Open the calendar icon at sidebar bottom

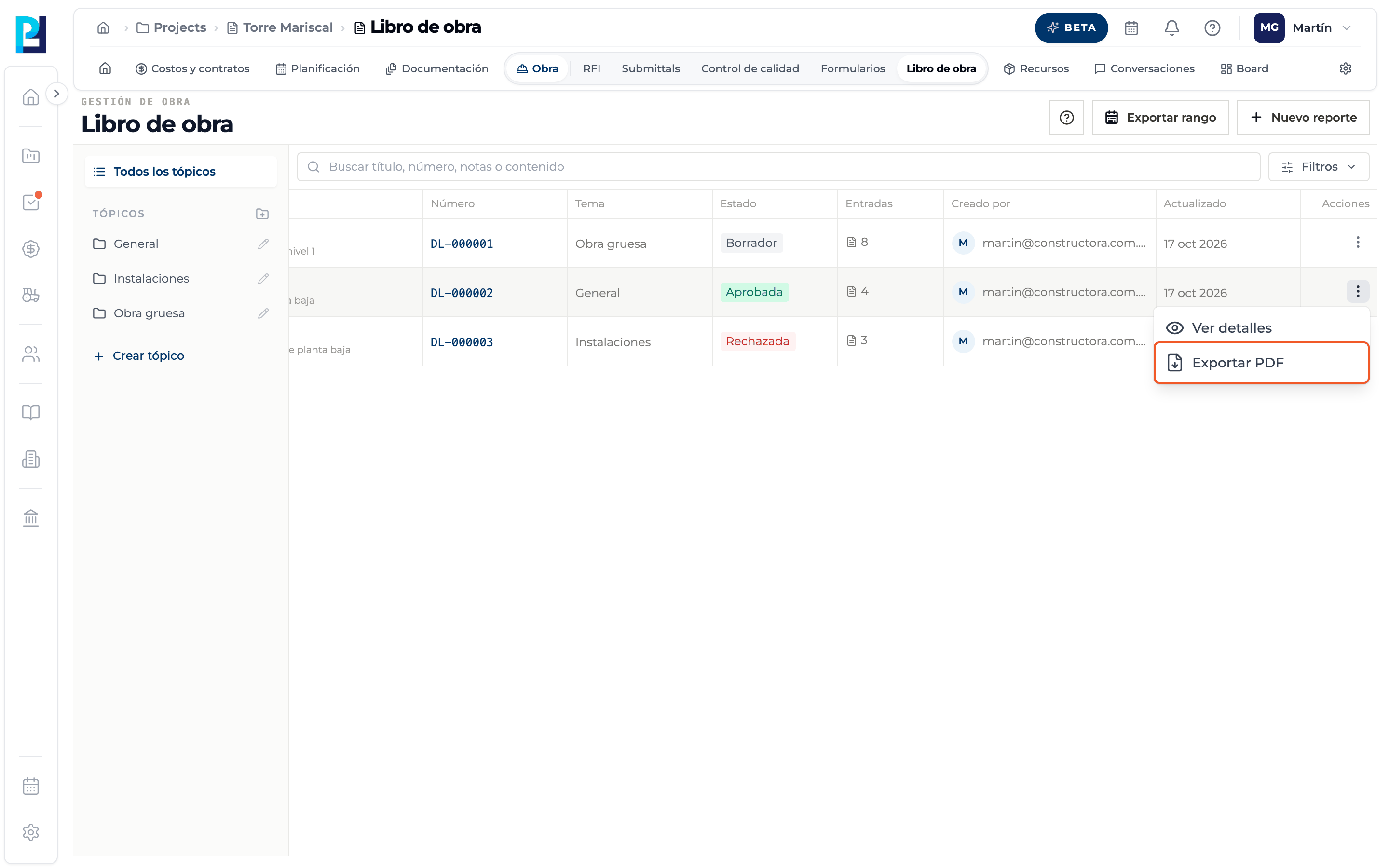click(x=31, y=786)
